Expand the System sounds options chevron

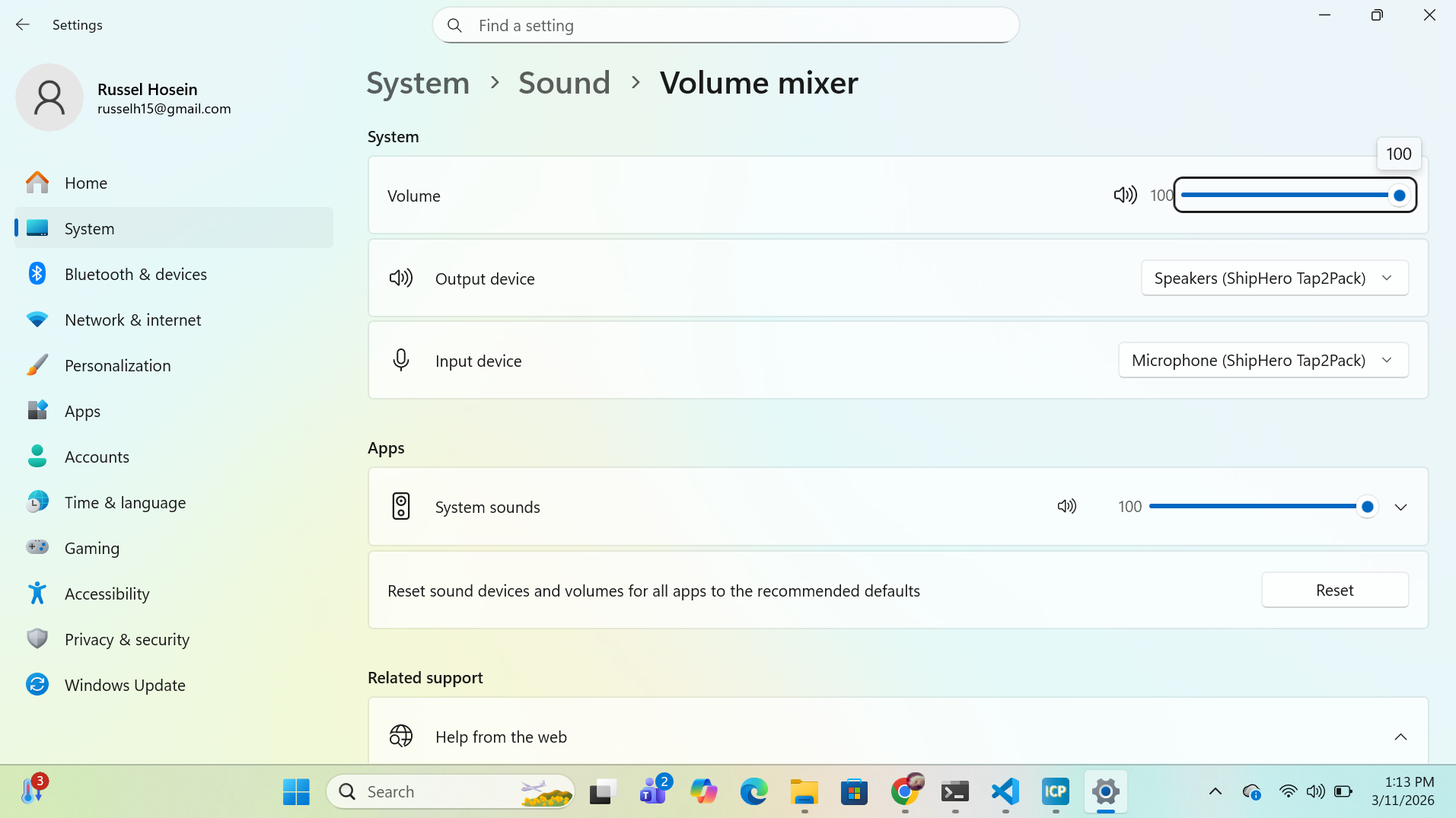tap(1400, 508)
